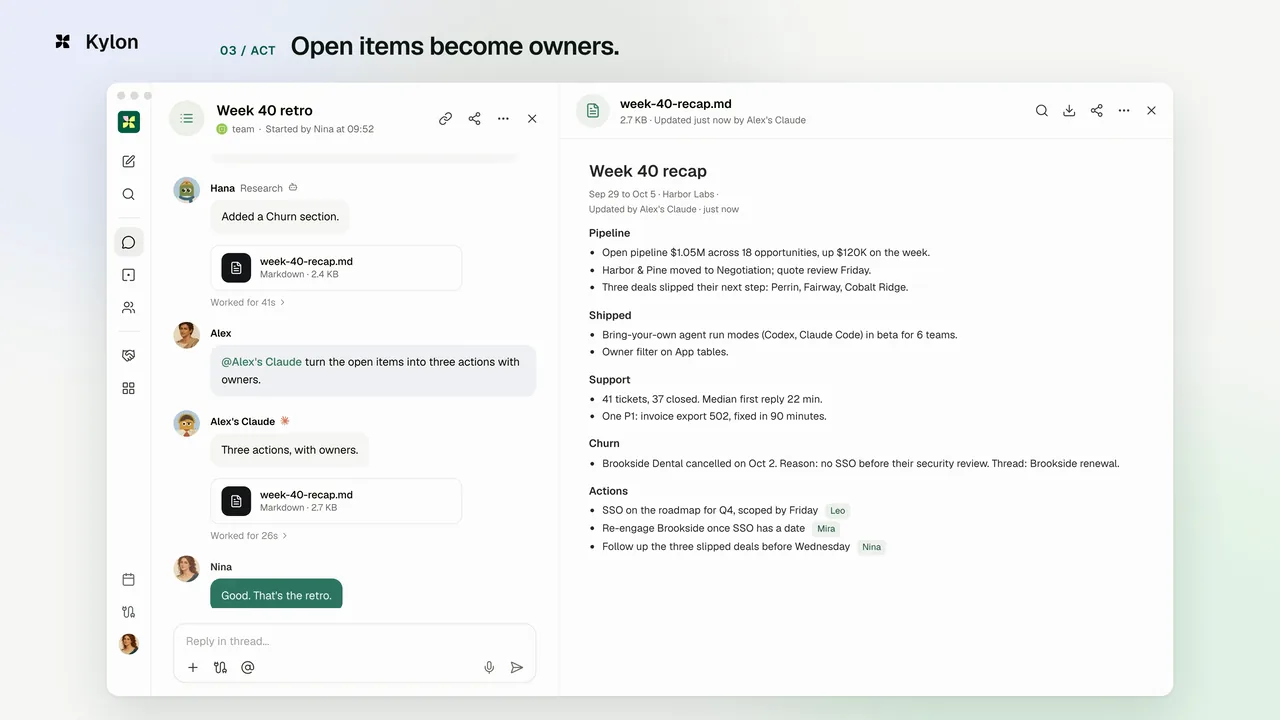Close the Week 40 retro thread panel
The width and height of the screenshot is (1280, 720).
click(x=532, y=118)
